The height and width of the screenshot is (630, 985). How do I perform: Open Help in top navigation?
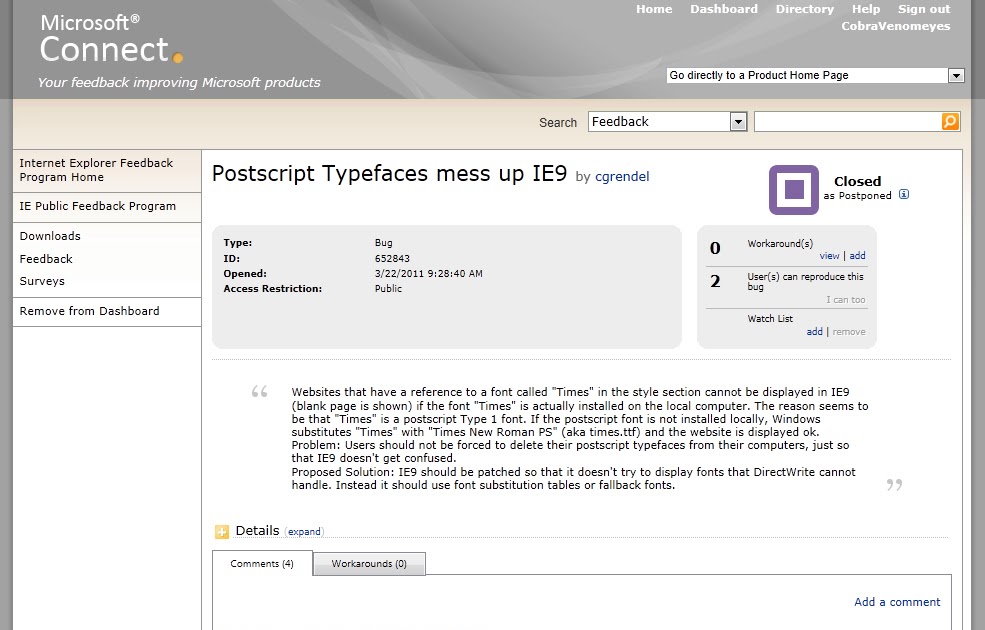click(866, 9)
